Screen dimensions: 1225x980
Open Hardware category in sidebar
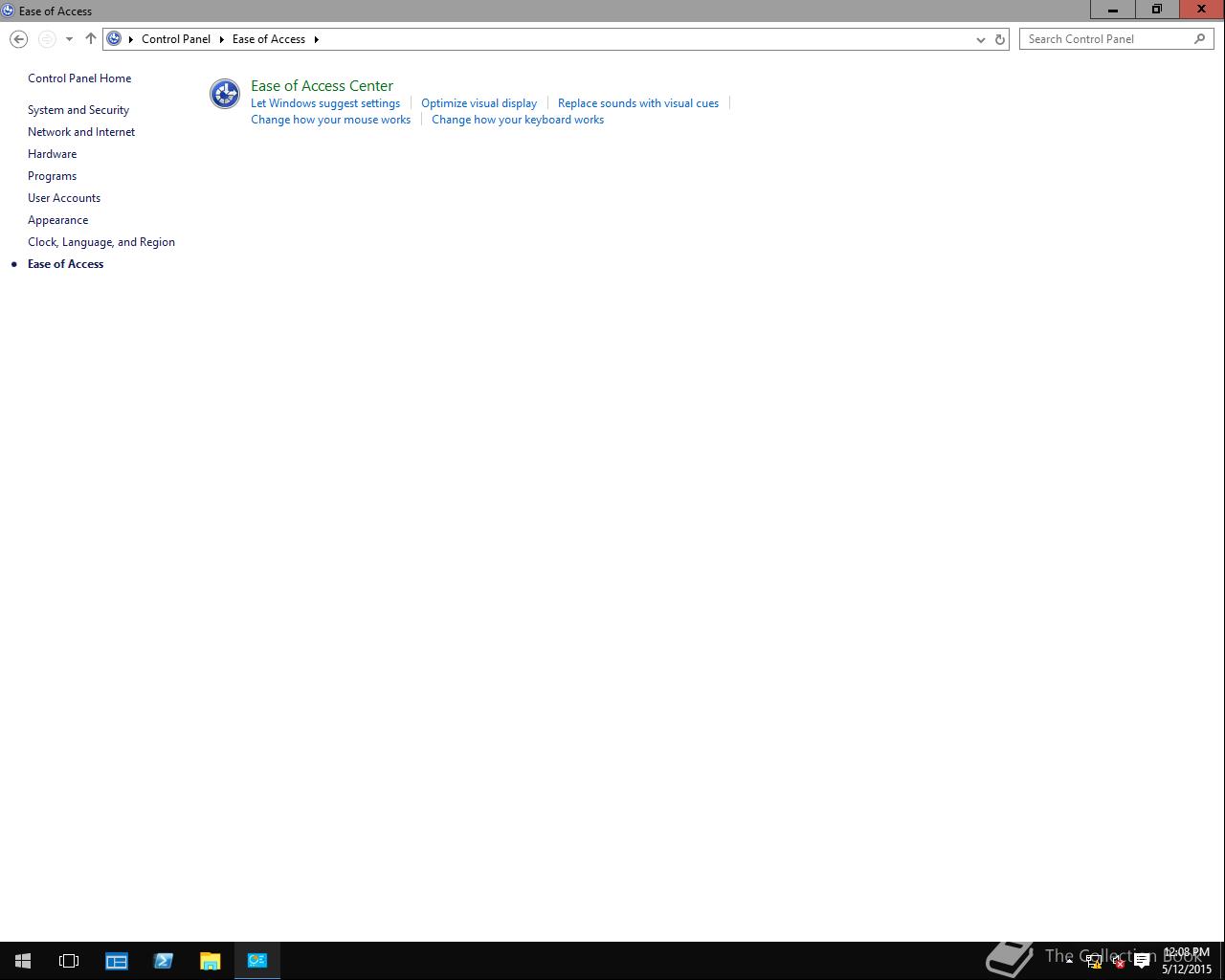[52, 154]
